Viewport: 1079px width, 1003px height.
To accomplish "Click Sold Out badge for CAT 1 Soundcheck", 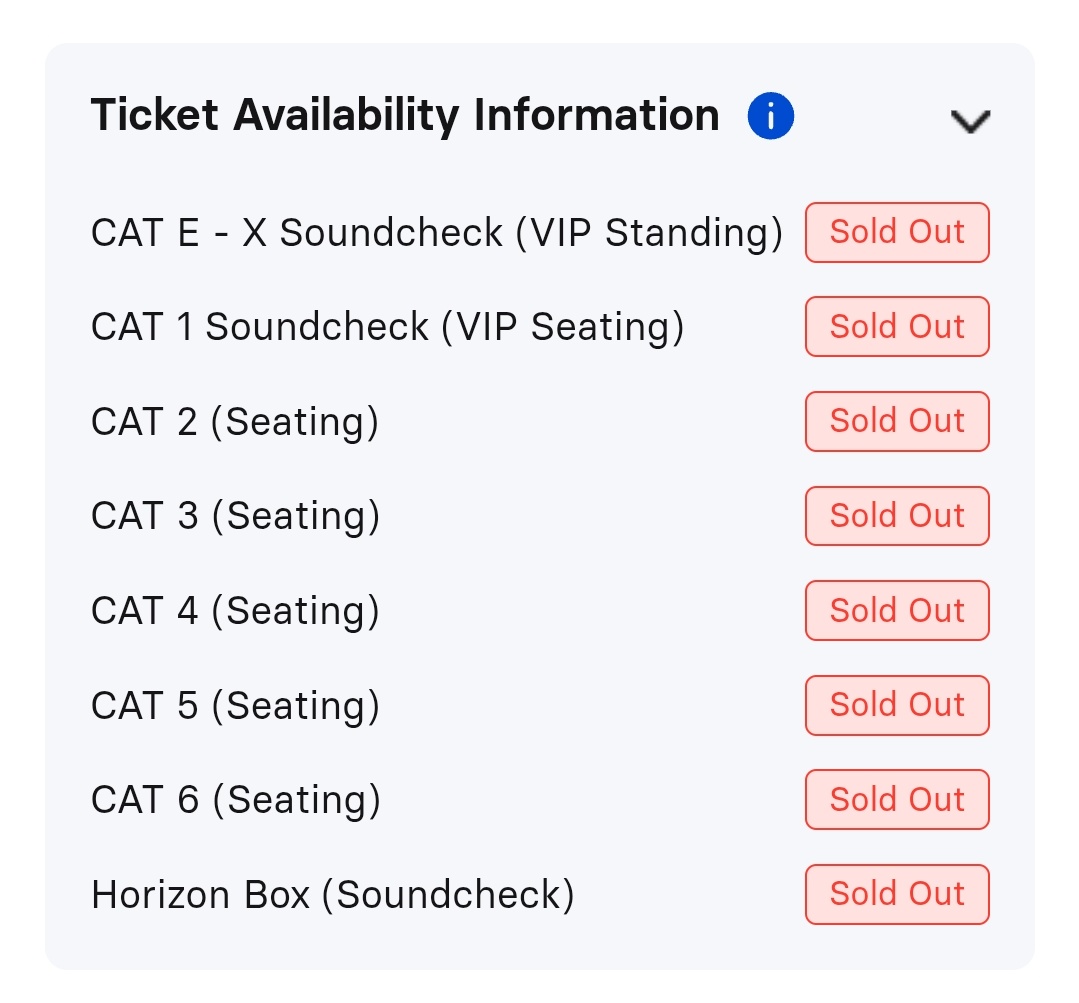I will [x=897, y=327].
